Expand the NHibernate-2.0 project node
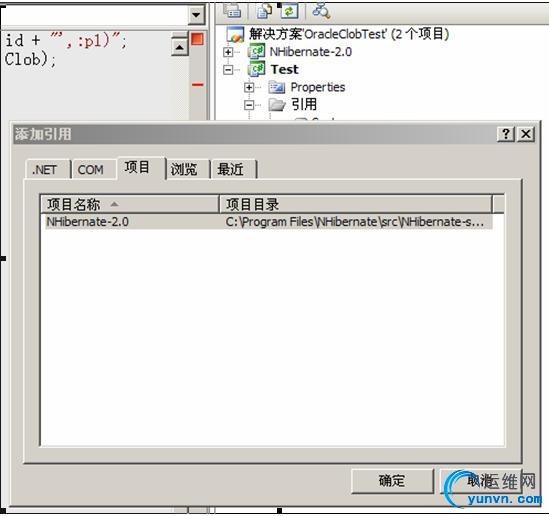 [228, 52]
